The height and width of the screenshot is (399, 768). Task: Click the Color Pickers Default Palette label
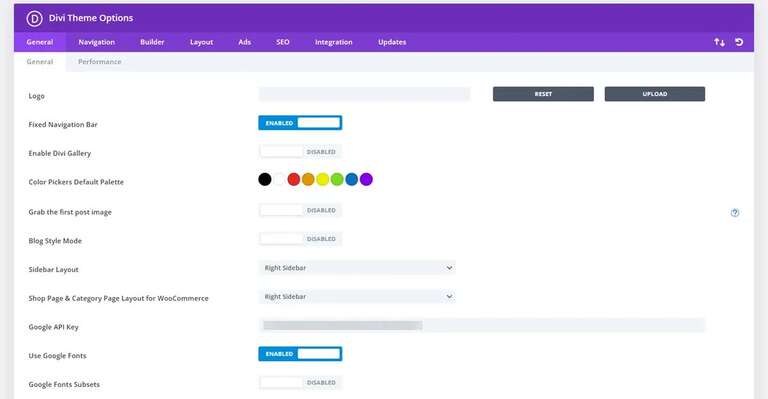(x=76, y=182)
